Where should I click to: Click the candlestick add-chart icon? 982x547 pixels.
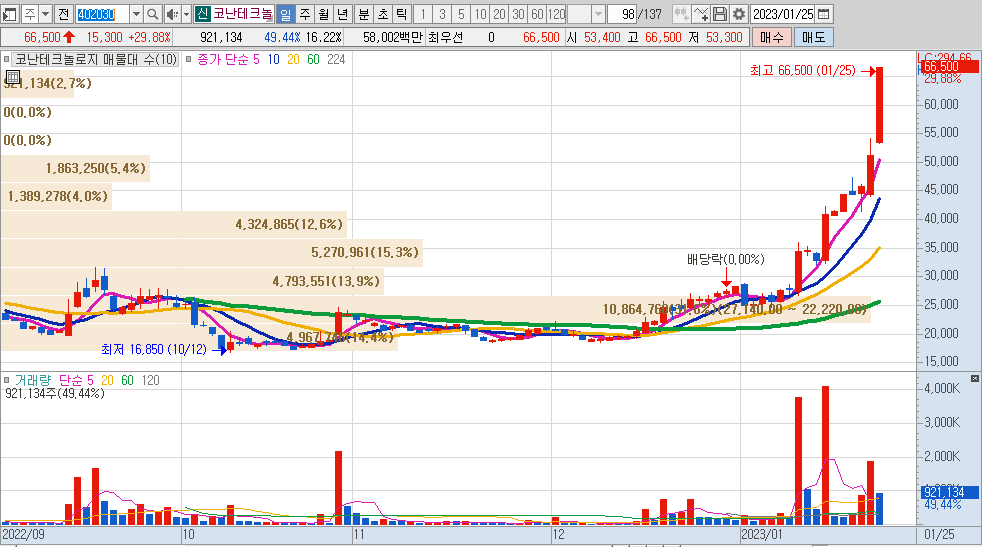click(681, 14)
